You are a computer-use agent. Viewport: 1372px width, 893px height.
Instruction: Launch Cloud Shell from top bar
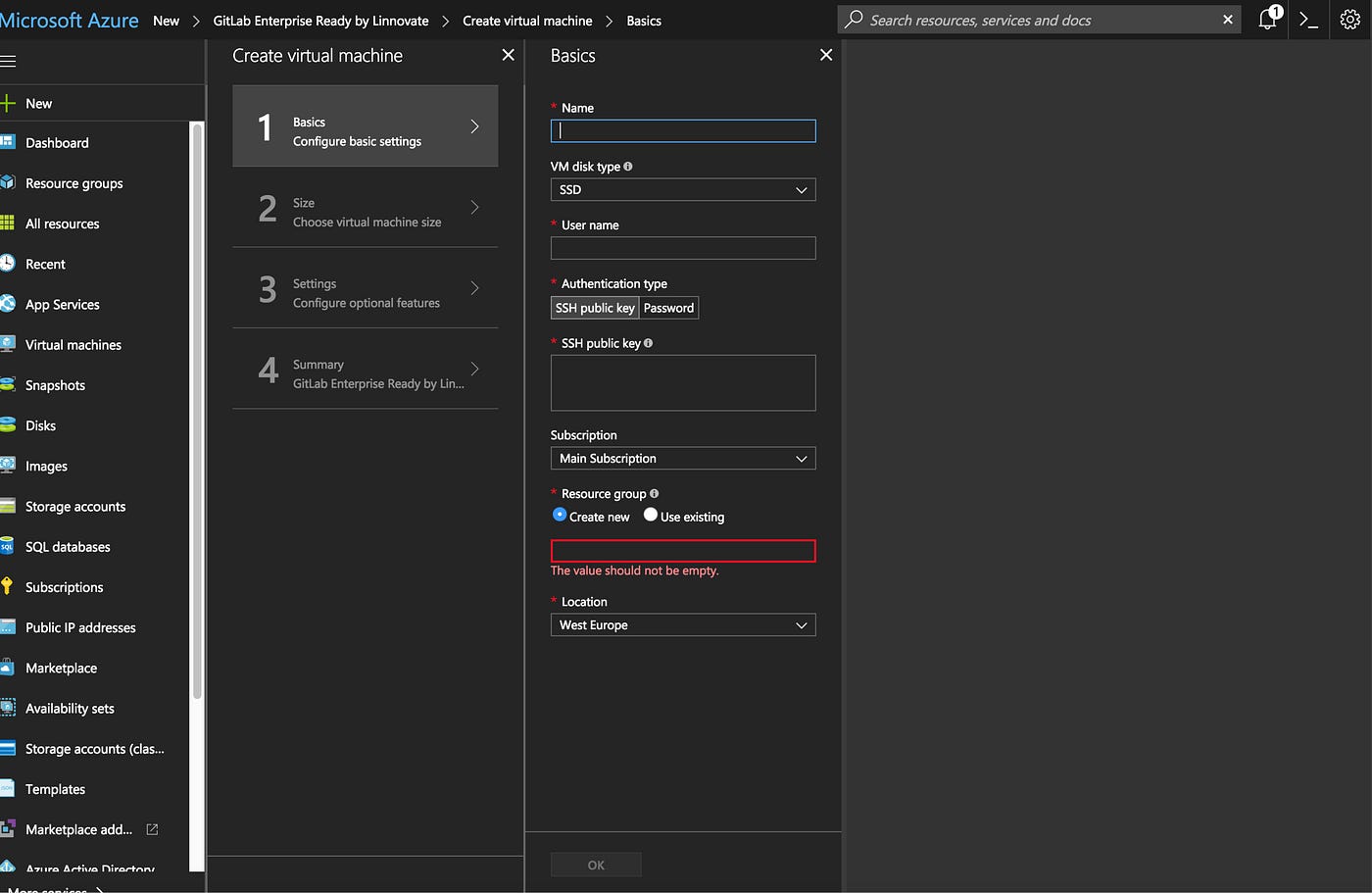1308,20
